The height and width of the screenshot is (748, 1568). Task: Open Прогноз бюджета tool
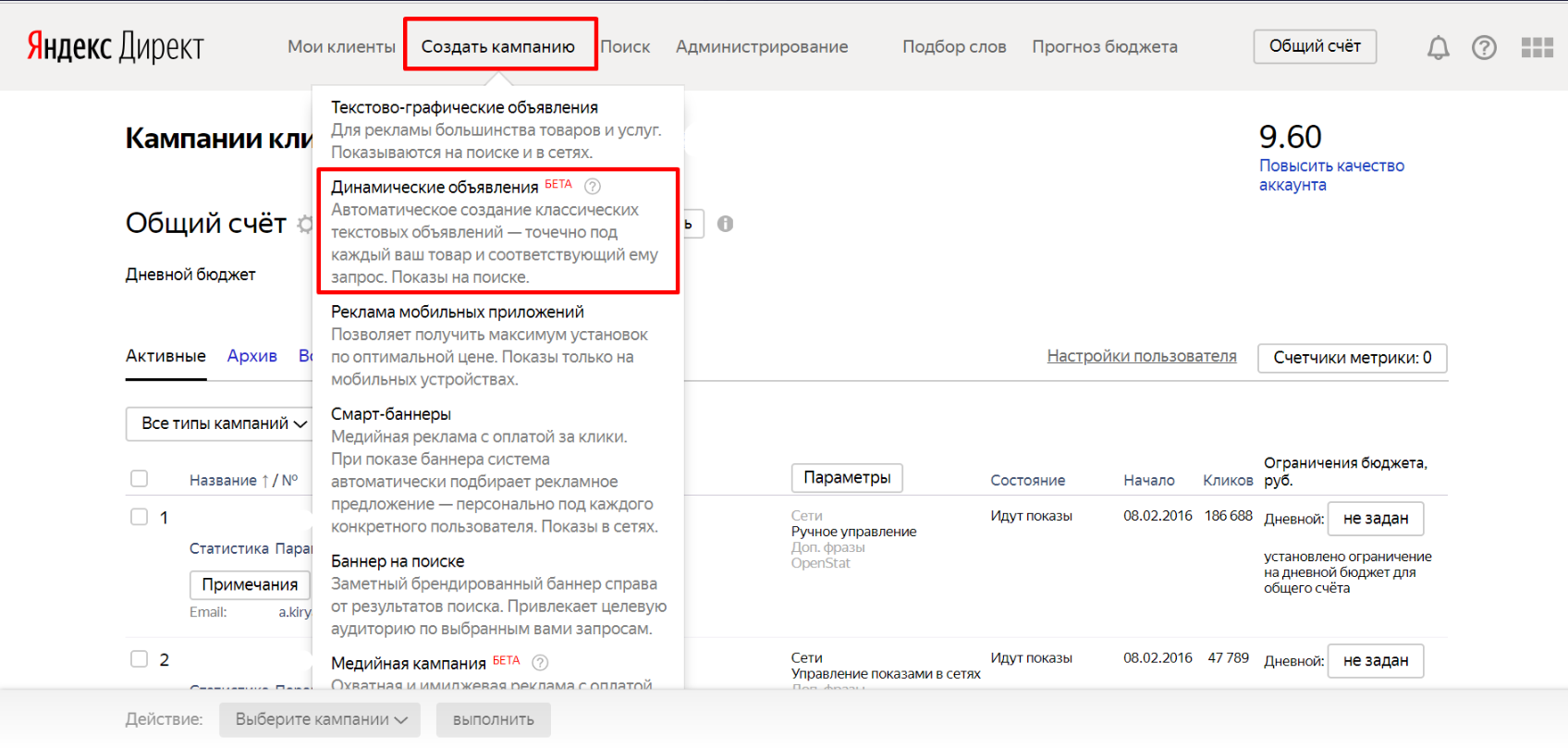1105,46
